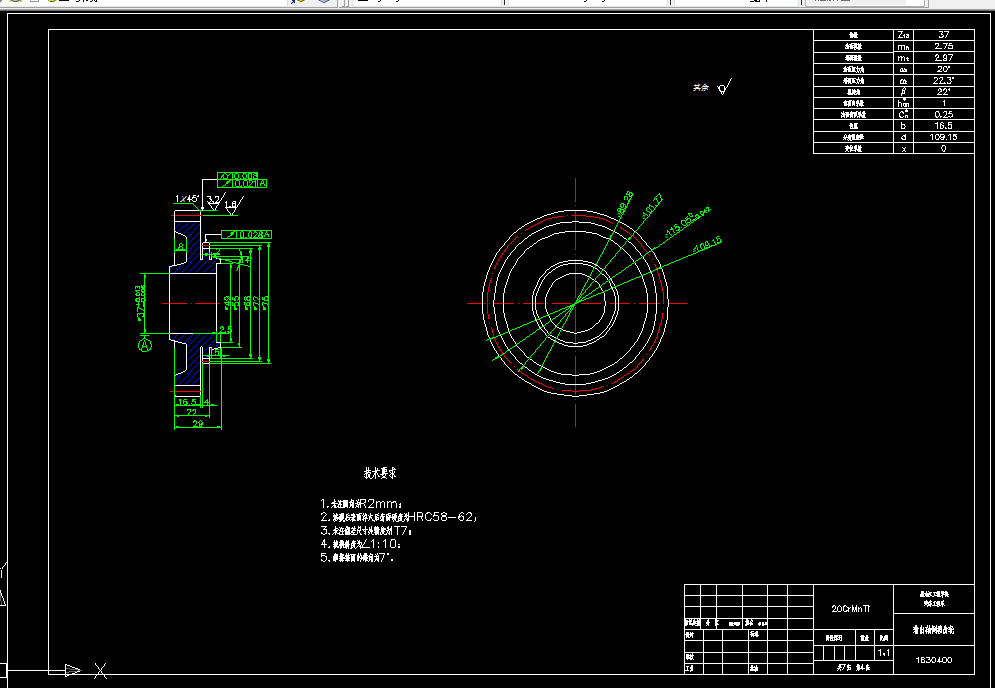Click the ø66 diameter dimension

click(247, 302)
